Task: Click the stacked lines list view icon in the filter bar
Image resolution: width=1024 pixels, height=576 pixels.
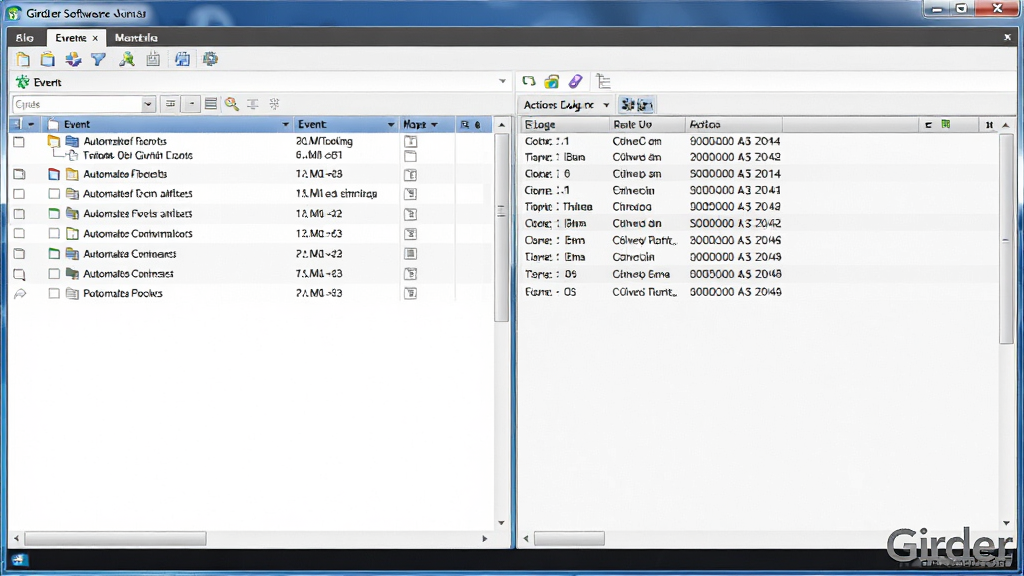Action: (x=211, y=104)
